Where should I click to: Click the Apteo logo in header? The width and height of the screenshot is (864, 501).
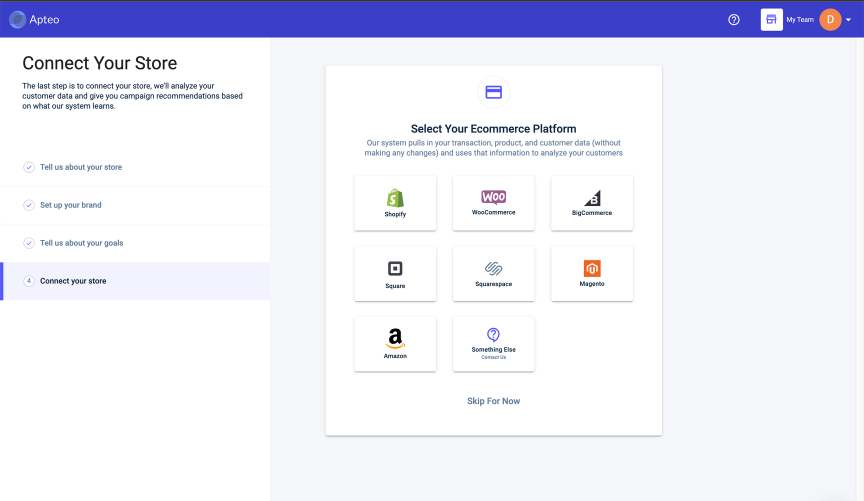coord(34,19)
